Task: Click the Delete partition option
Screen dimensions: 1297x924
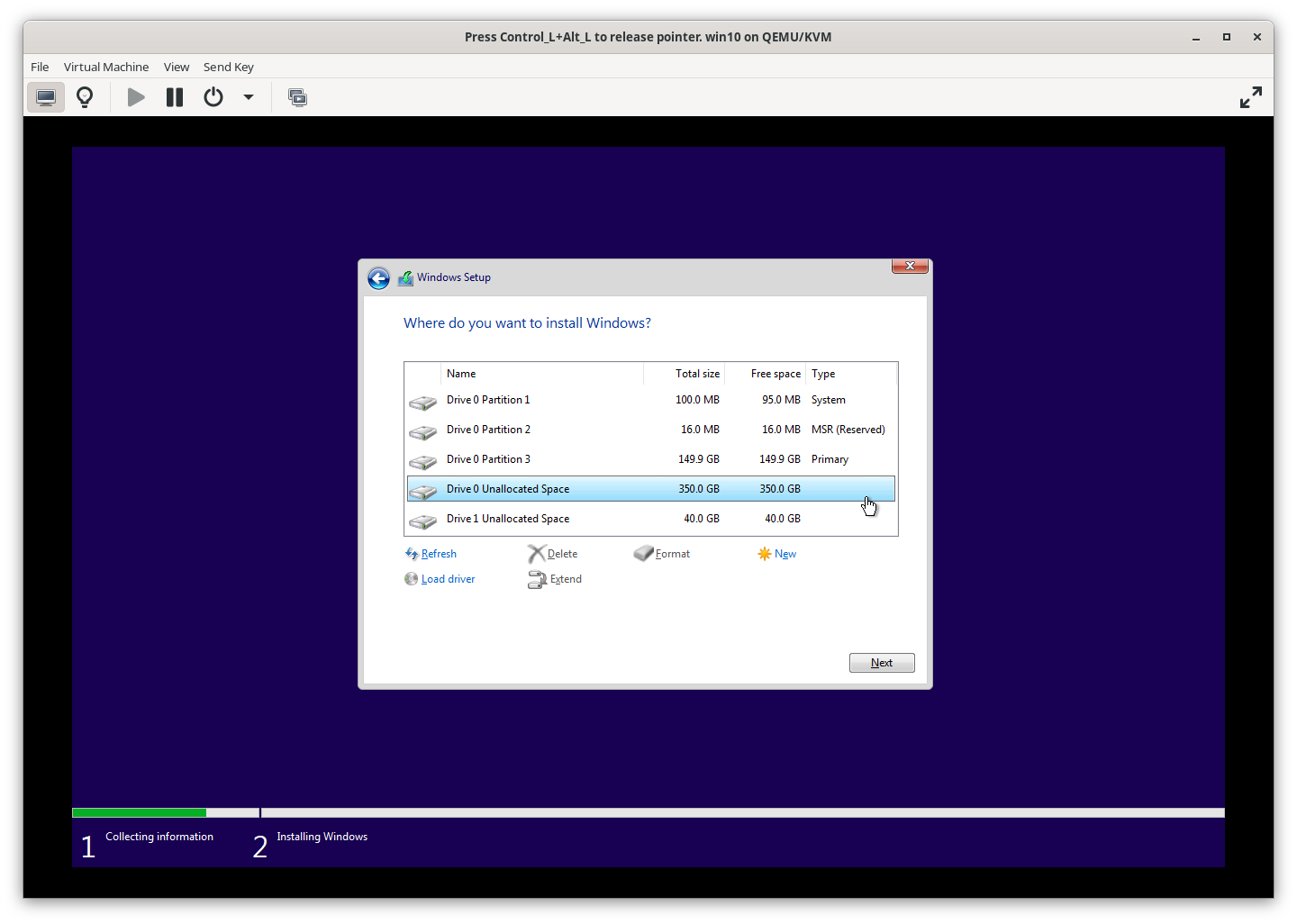Action: [562, 554]
